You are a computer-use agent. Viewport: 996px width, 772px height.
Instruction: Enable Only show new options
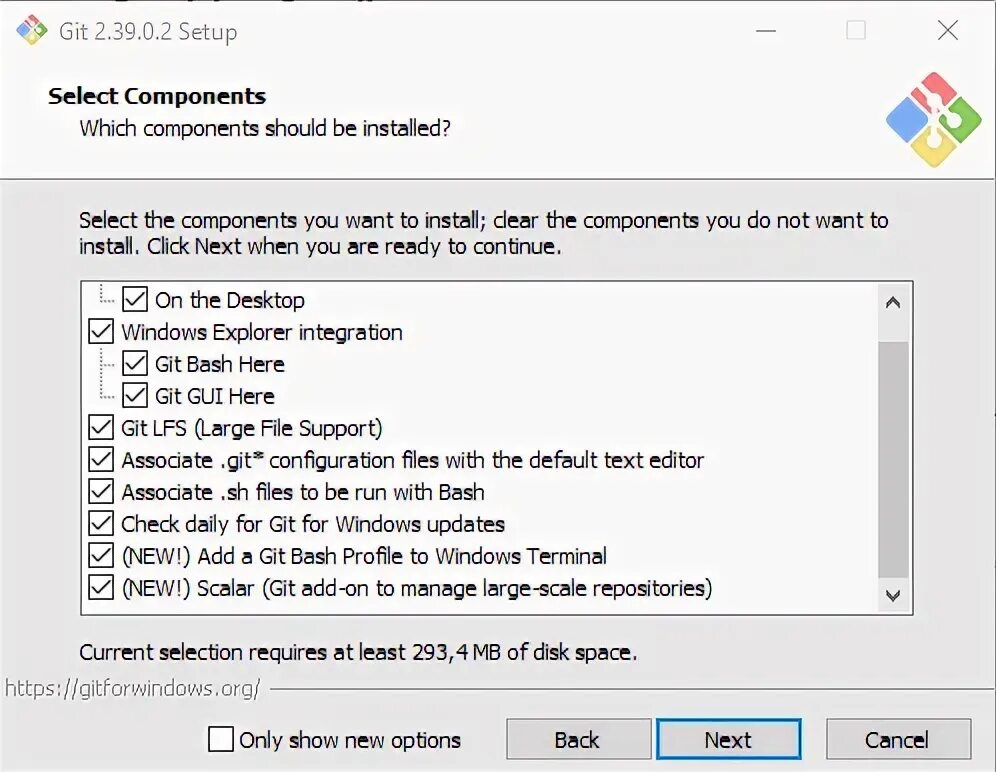[x=220, y=740]
